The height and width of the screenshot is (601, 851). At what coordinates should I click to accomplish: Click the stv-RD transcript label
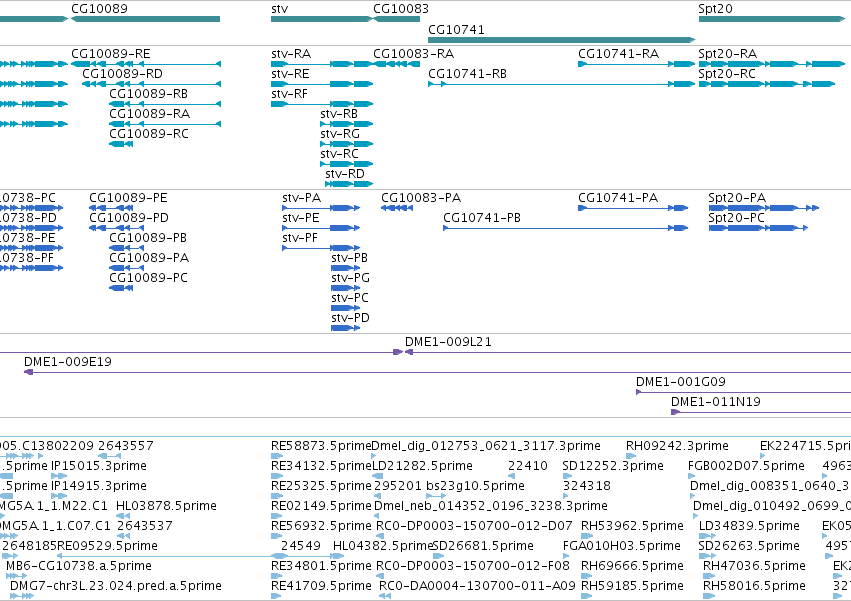pyautogui.click(x=345, y=174)
